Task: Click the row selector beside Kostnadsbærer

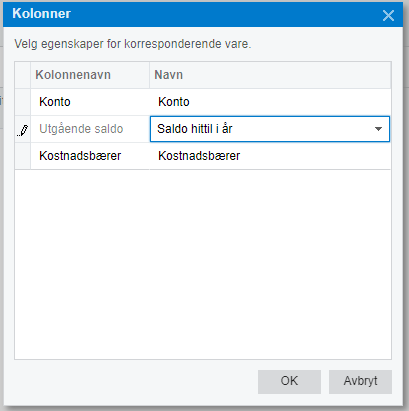Action: click(x=23, y=156)
